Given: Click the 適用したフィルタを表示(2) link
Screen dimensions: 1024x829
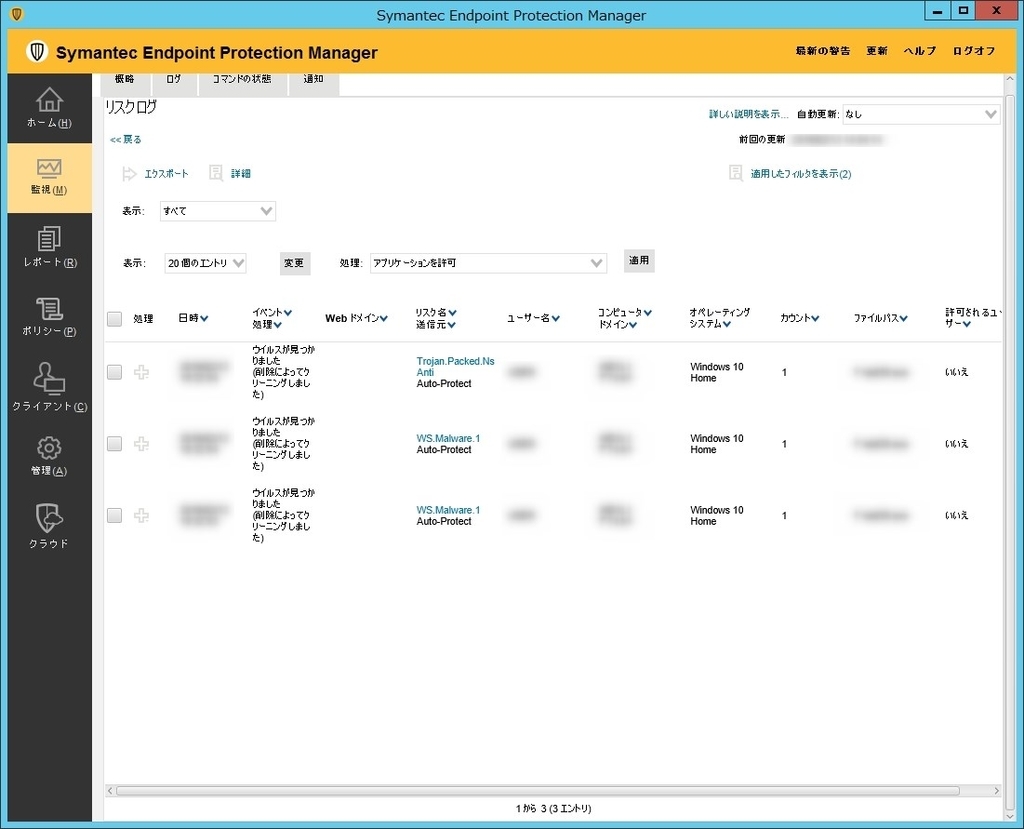Looking at the screenshot, I should 801,174.
